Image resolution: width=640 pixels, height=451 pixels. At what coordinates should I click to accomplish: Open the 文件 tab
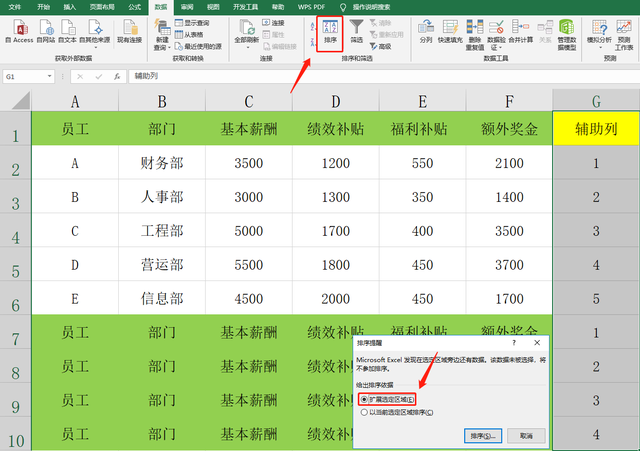click(x=15, y=7)
